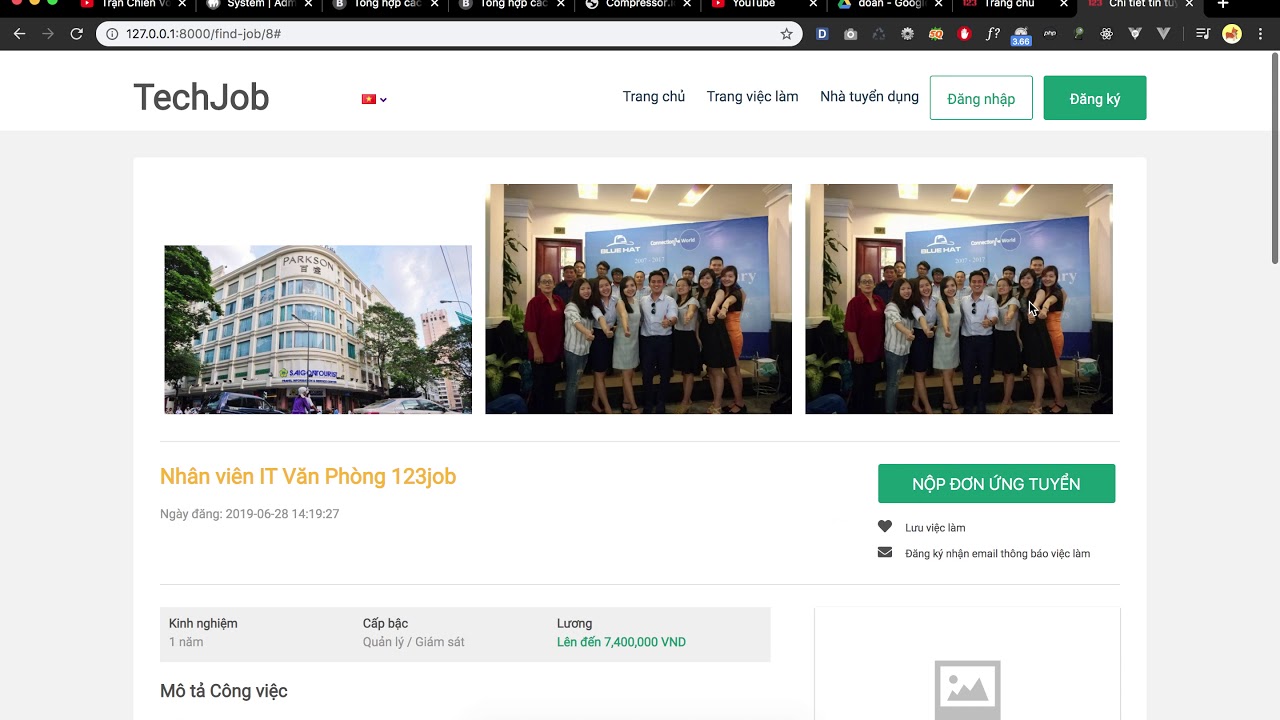Click the browser forward arrow

coord(48,34)
